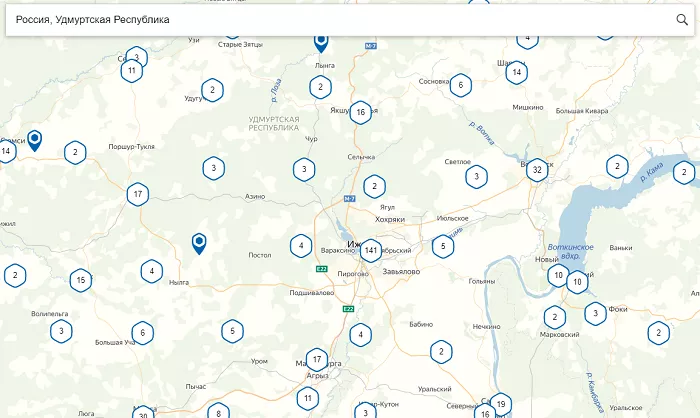Click the magnifier search icon

682,20
